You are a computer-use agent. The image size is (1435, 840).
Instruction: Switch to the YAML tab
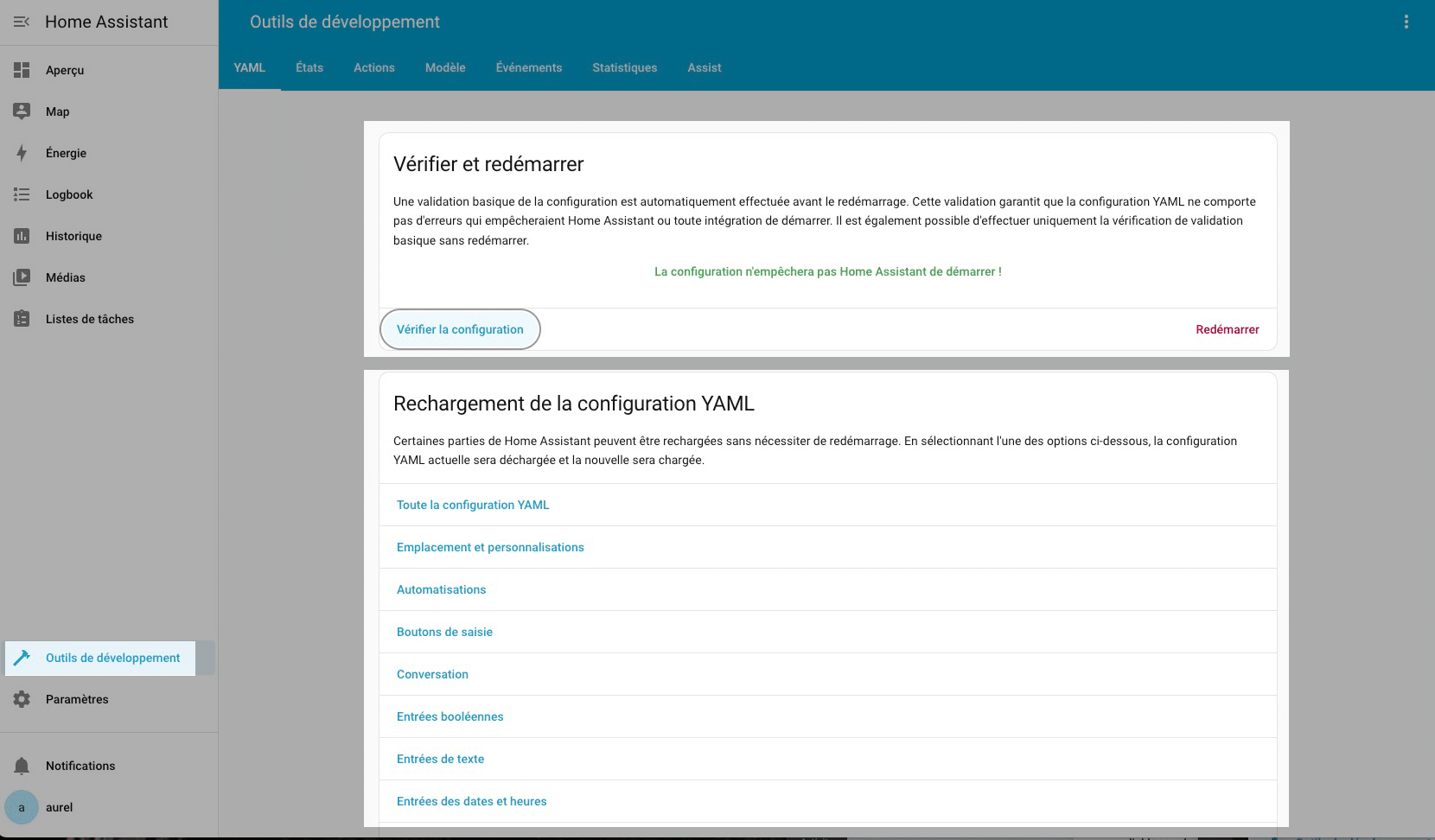coord(249,67)
